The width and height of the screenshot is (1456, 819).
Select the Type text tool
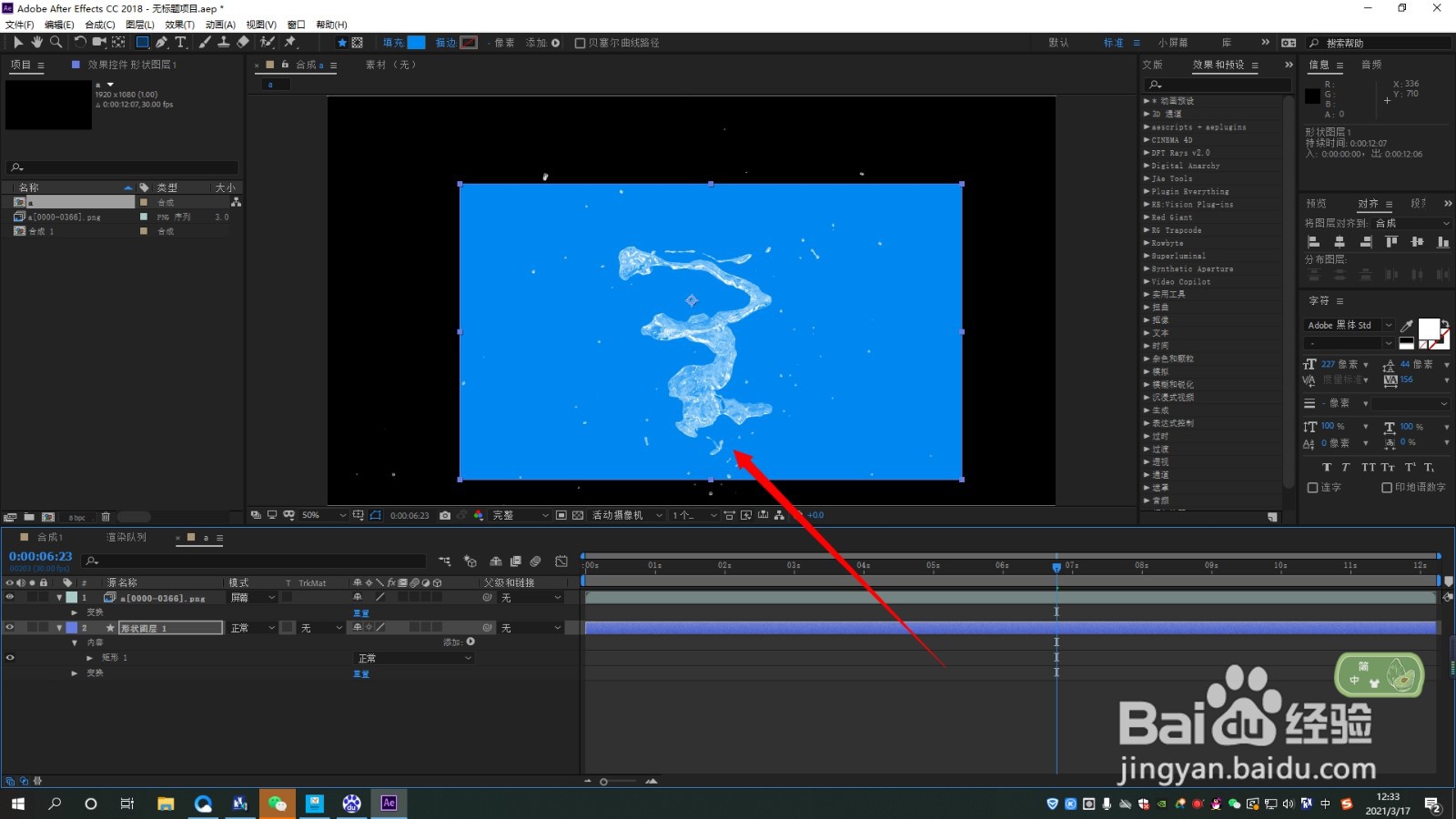coord(180,42)
